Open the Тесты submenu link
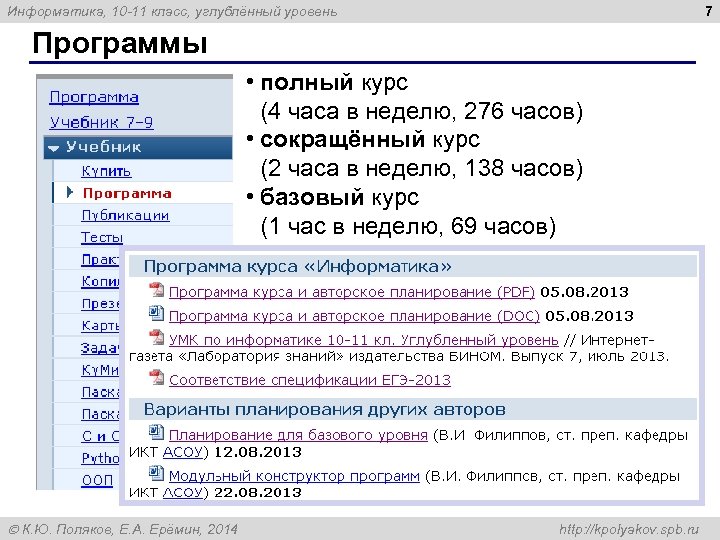This screenshot has width=720, height=540. pos(102,237)
